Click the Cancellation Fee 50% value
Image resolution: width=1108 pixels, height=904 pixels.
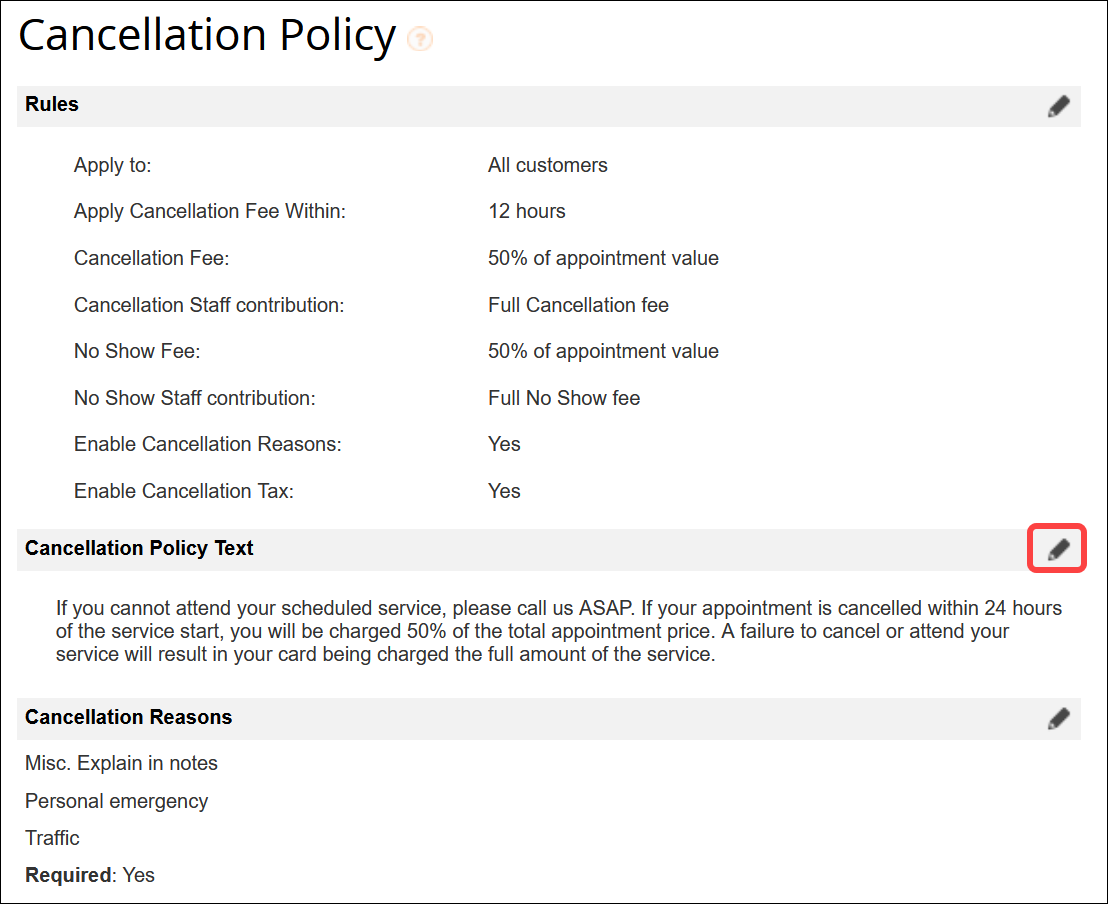pyautogui.click(x=603, y=258)
